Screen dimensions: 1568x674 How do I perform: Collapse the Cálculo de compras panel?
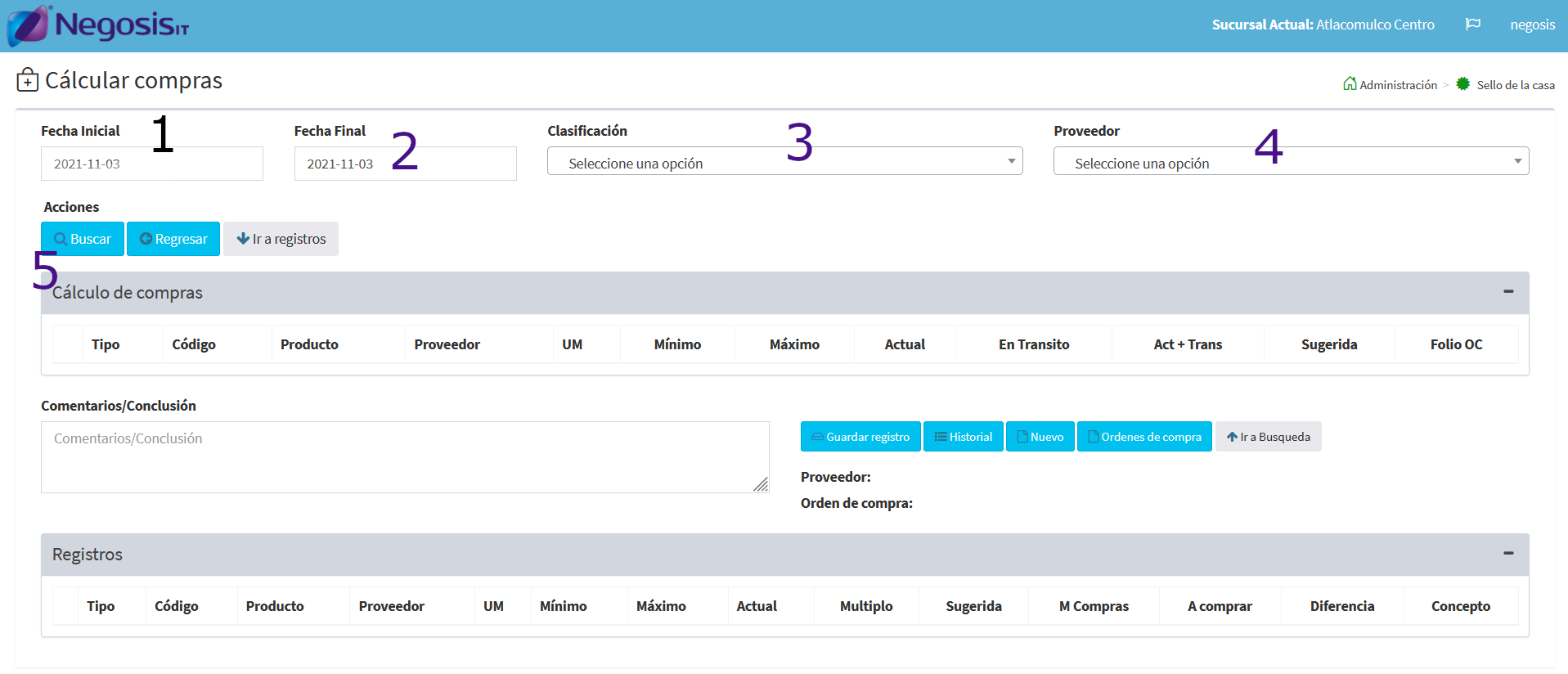tap(1507, 292)
